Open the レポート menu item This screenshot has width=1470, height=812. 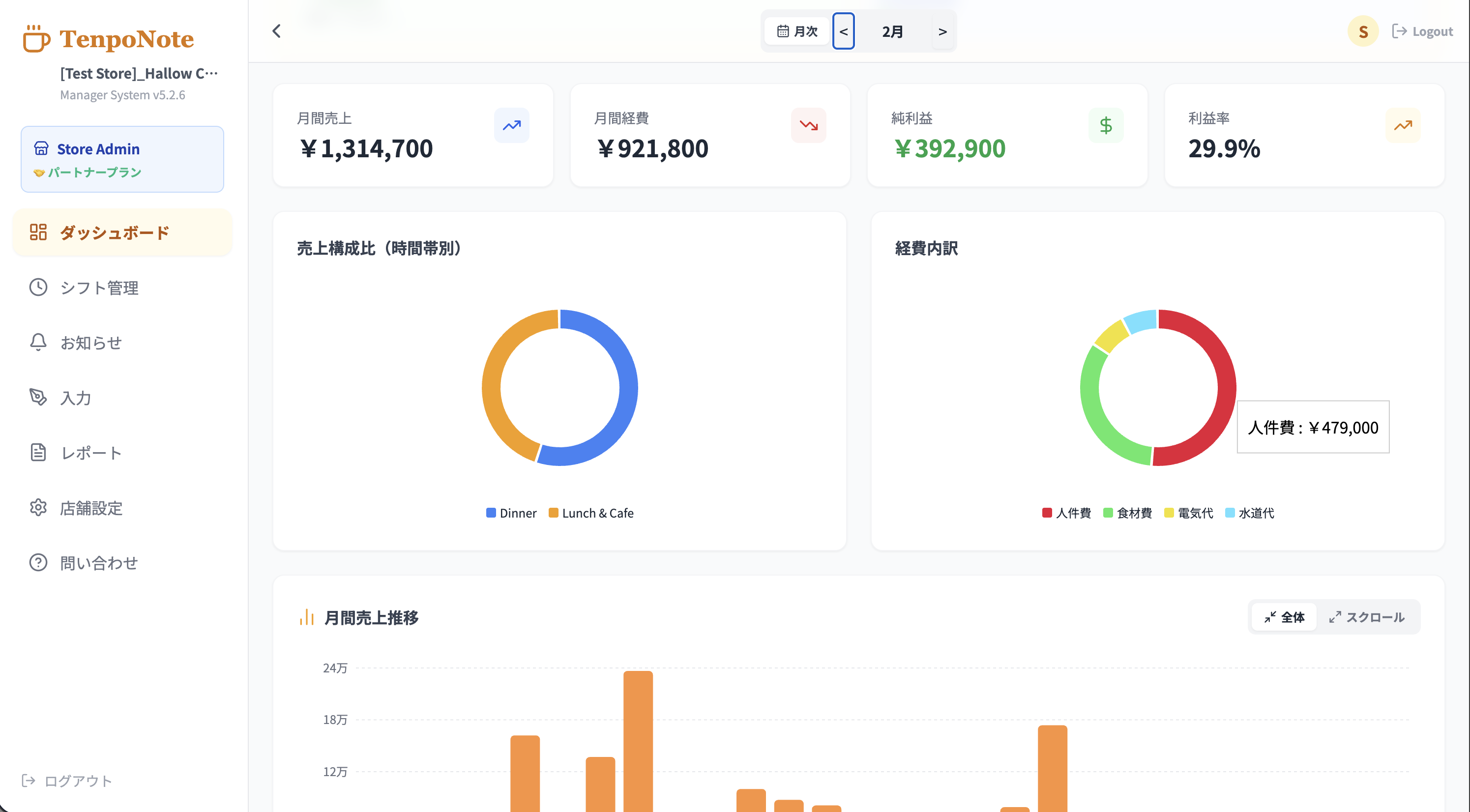pyautogui.click(x=122, y=453)
